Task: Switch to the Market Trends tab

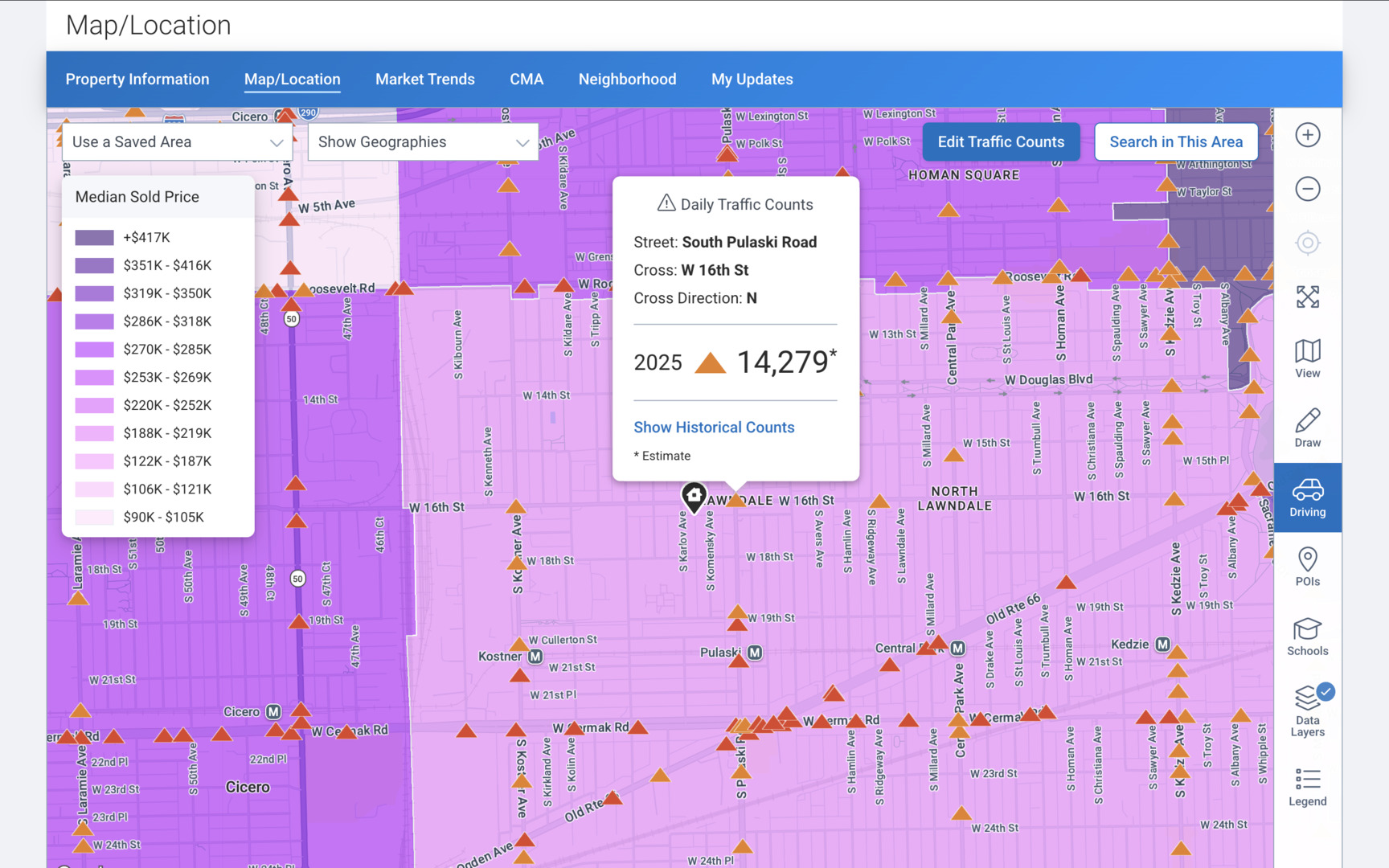Action: (424, 80)
